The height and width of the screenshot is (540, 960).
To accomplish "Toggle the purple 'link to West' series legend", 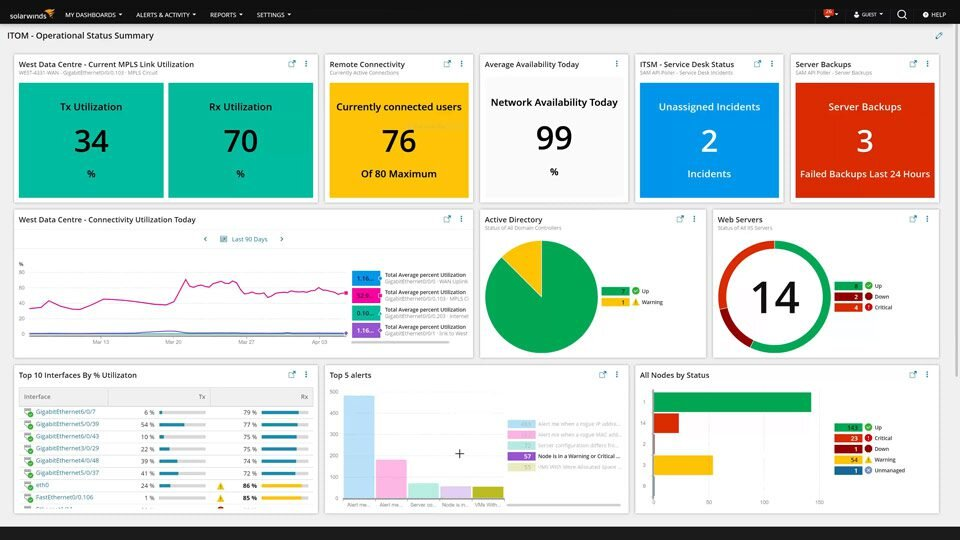I will (x=365, y=330).
